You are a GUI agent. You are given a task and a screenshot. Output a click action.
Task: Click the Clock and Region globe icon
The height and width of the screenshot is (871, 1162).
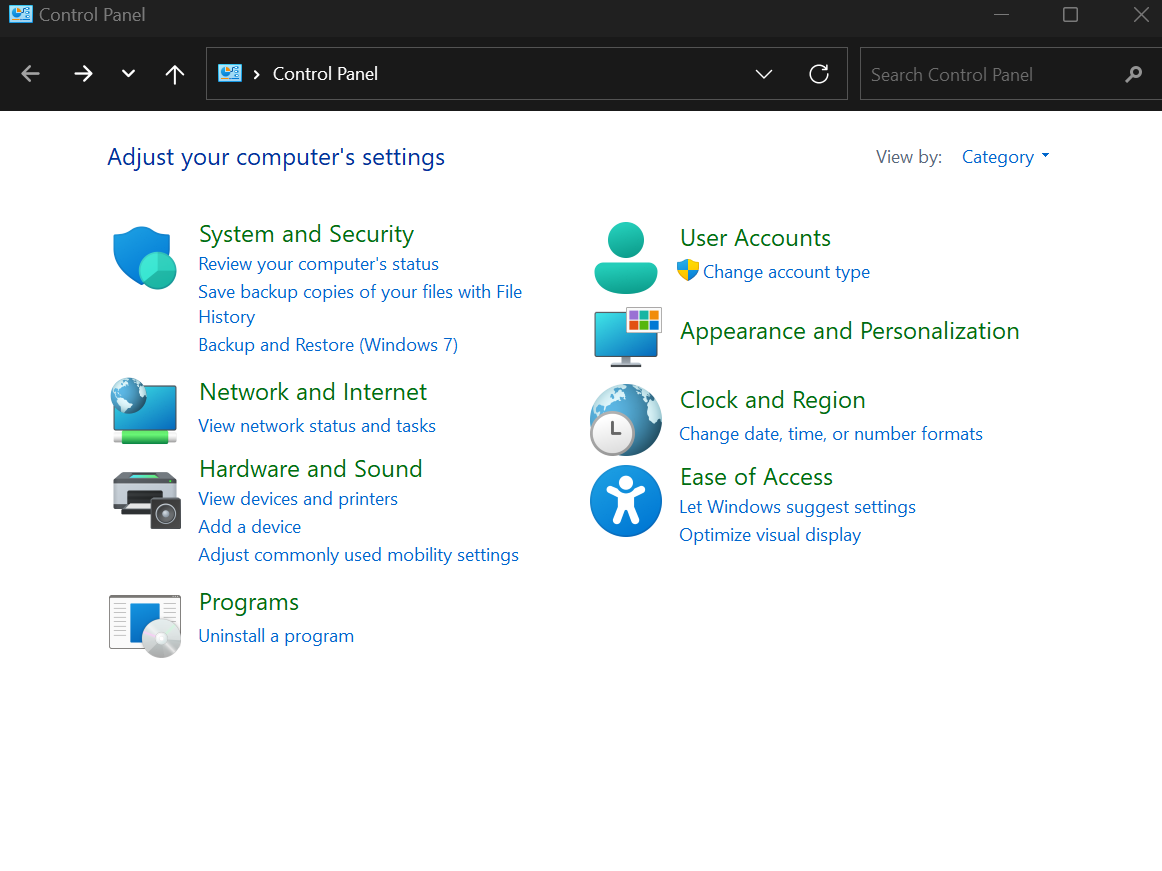click(x=626, y=420)
